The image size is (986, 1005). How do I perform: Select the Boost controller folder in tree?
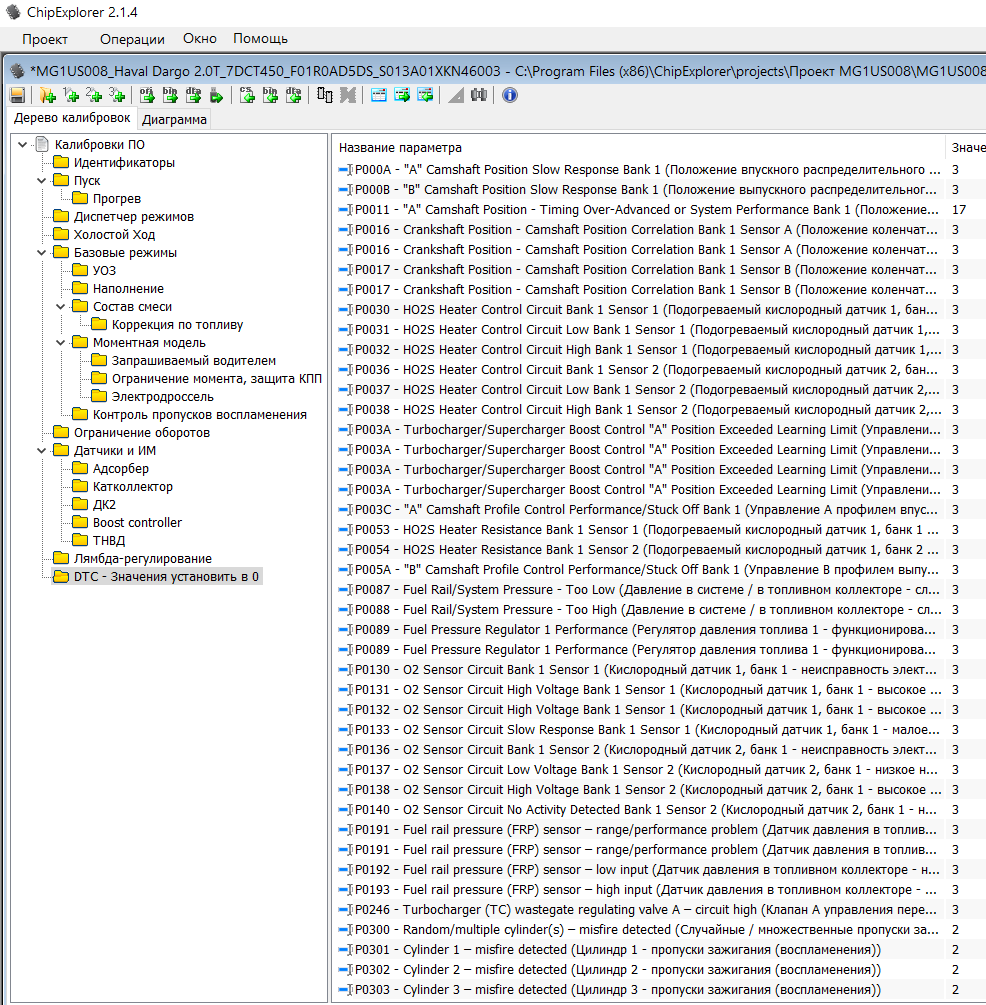(x=137, y=523)
